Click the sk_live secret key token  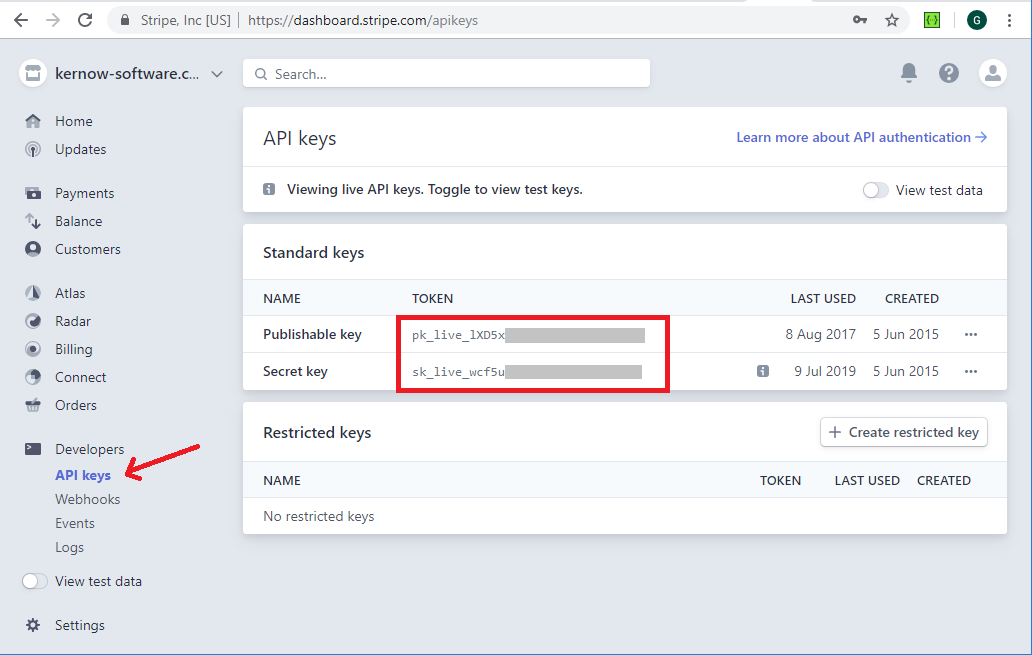(527, 372)
